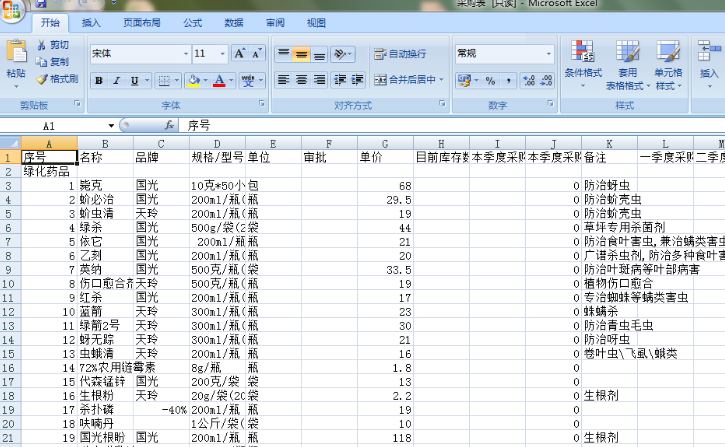The height and width of the screenshot is (447, 725).
Task: Toggle Underline formatting
Action: (x=134, y=80)
